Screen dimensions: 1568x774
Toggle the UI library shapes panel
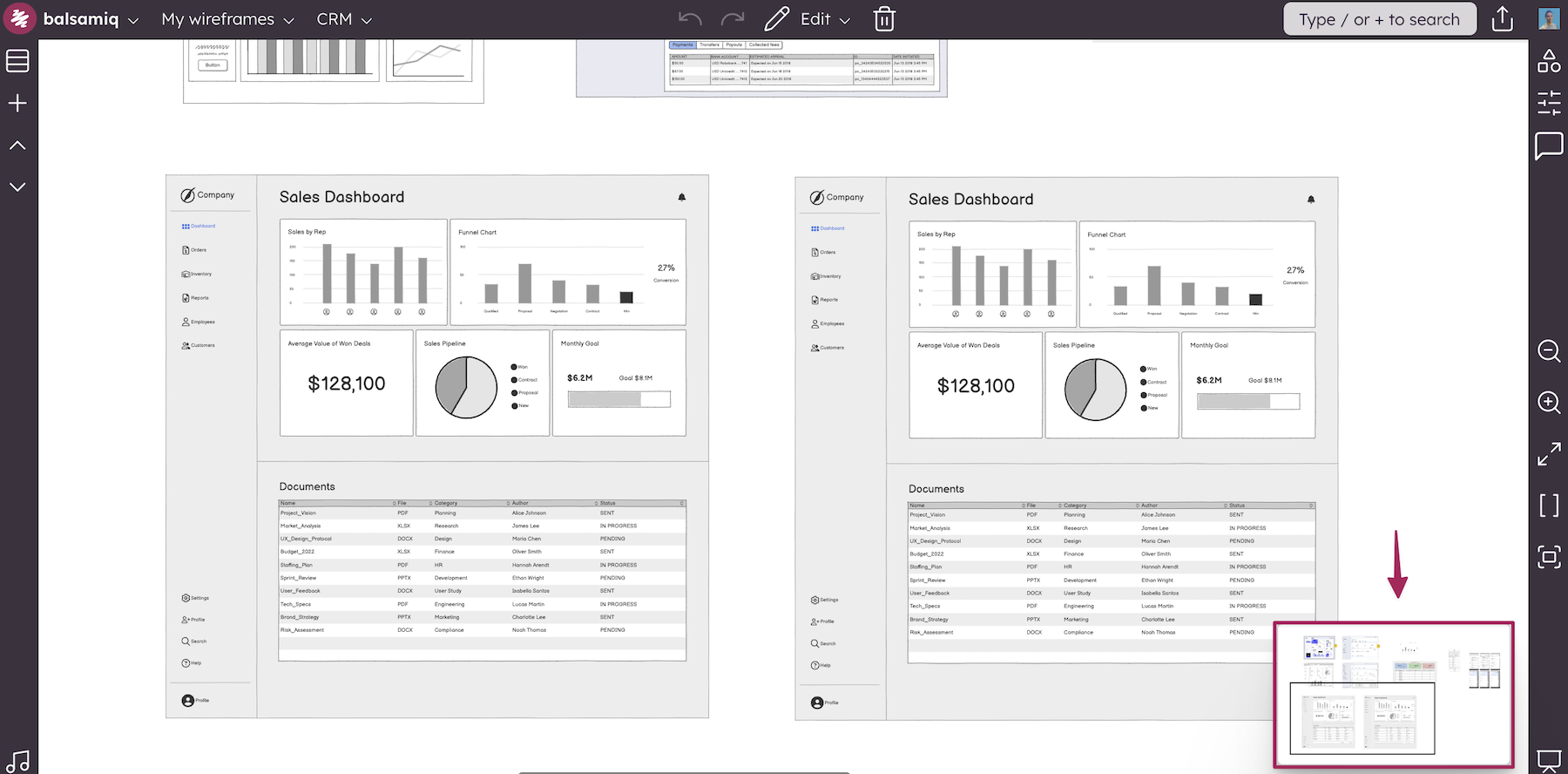click(1549, 61)
